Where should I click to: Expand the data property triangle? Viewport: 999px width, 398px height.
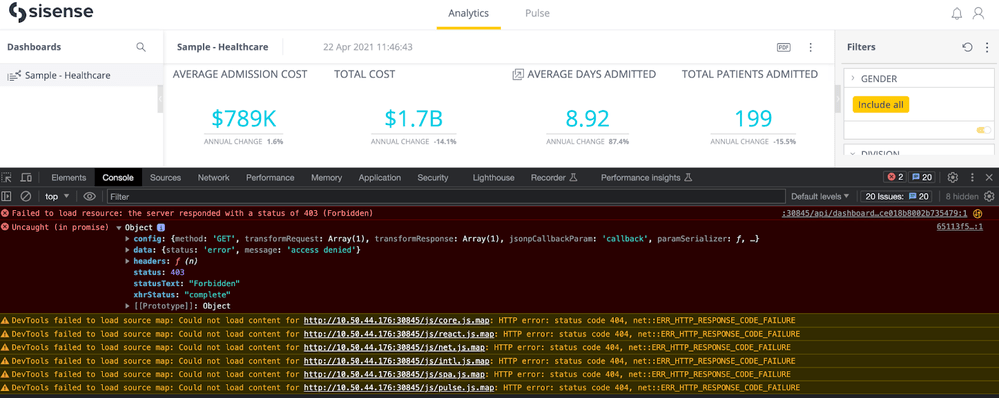tap(128, 250)
